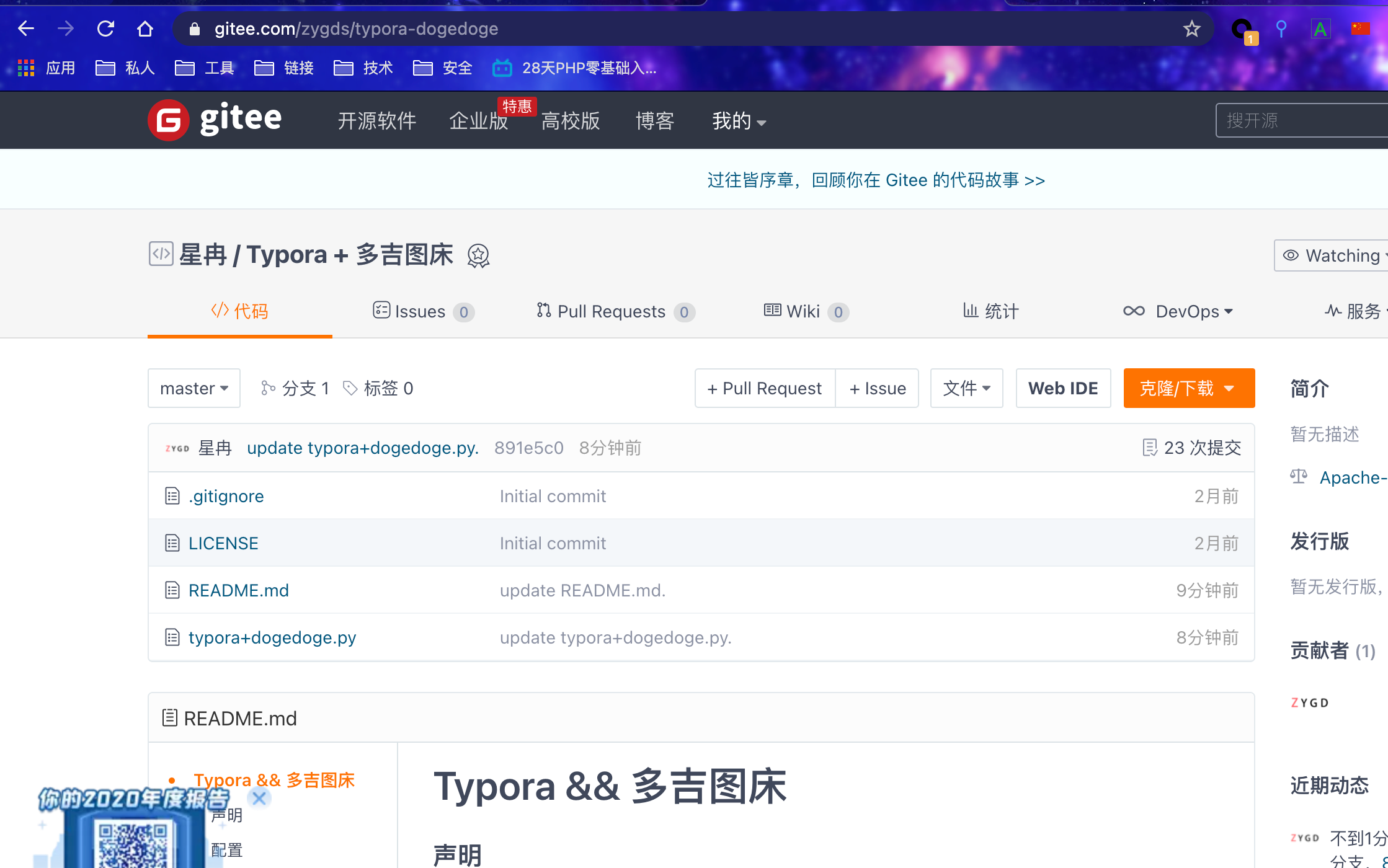
Task: Open the 23 commits history icon
Action: [1149, 448]
